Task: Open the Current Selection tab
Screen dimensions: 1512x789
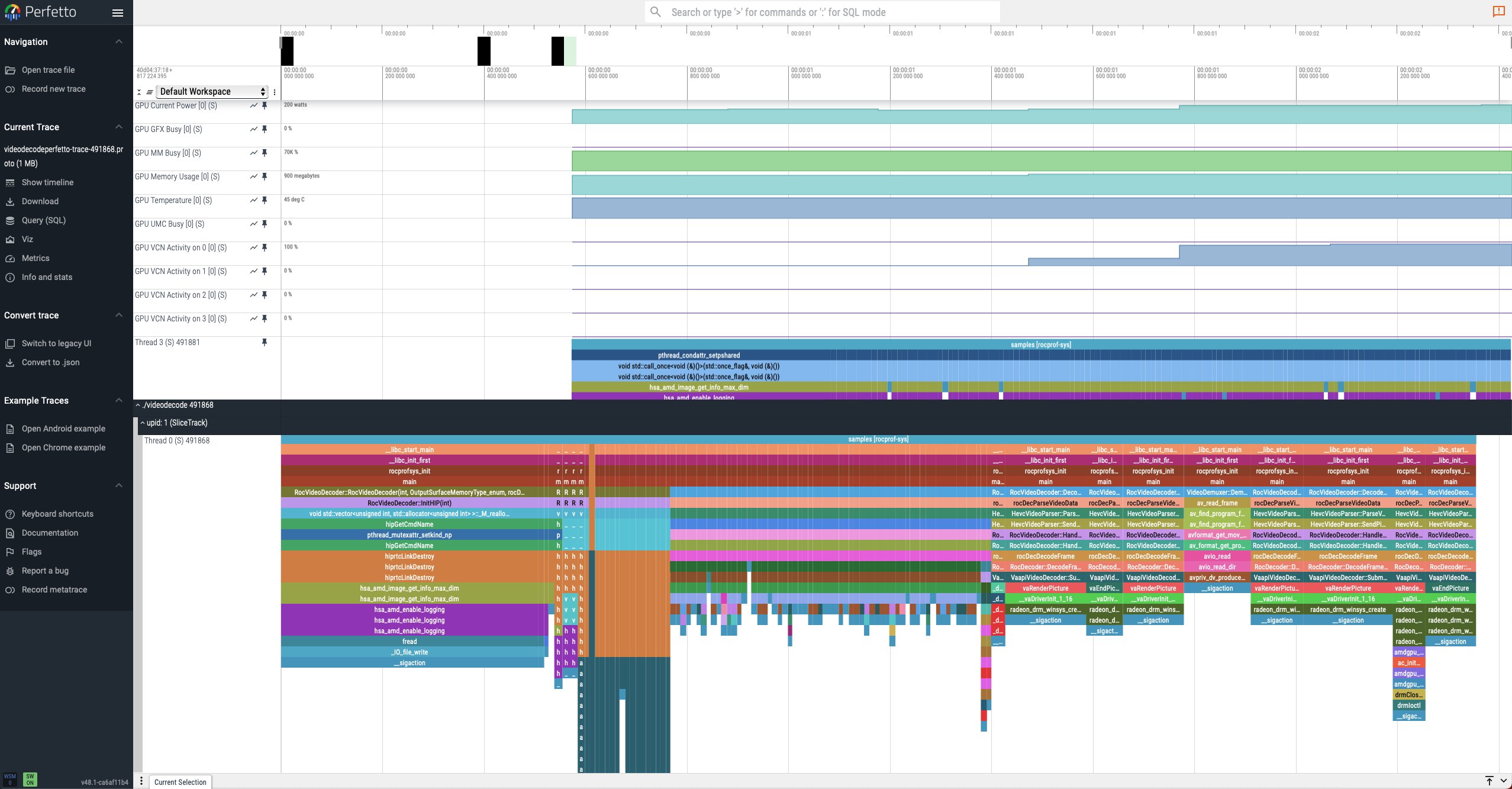Action: click(x=180, y=782)
